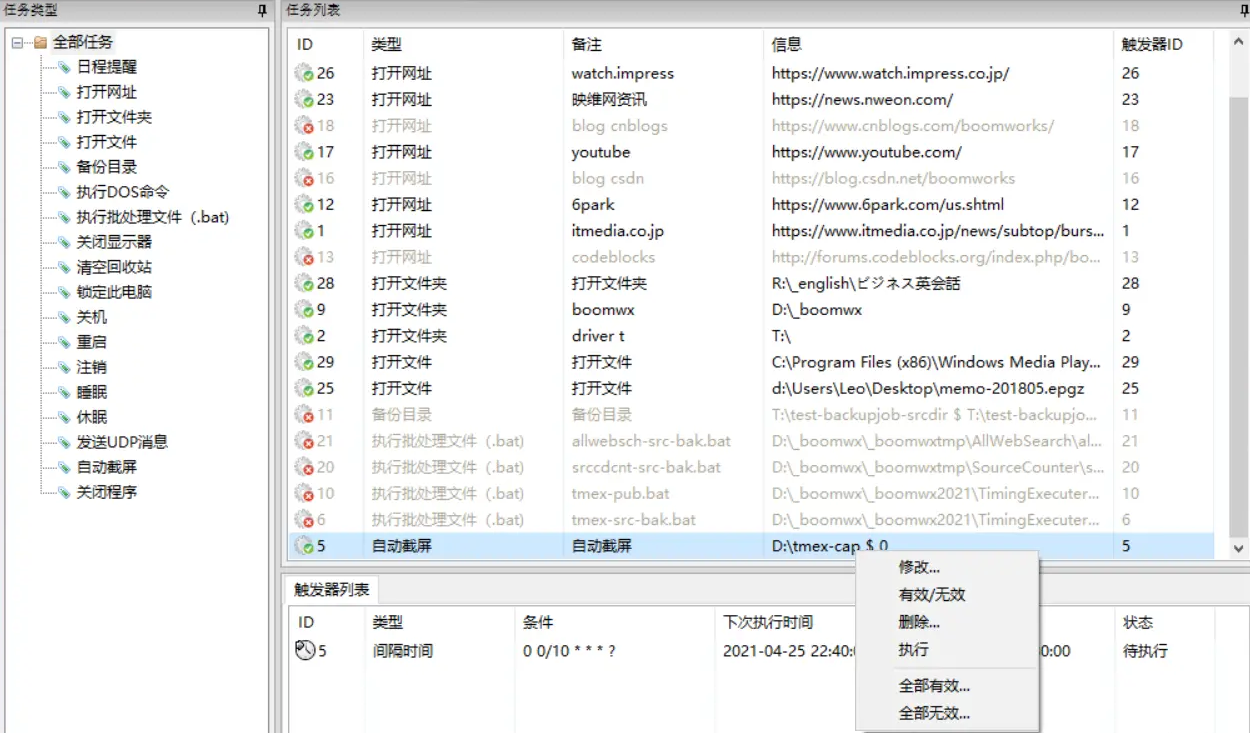Click the clock icon of trigger 5

(x=305, y=651)
